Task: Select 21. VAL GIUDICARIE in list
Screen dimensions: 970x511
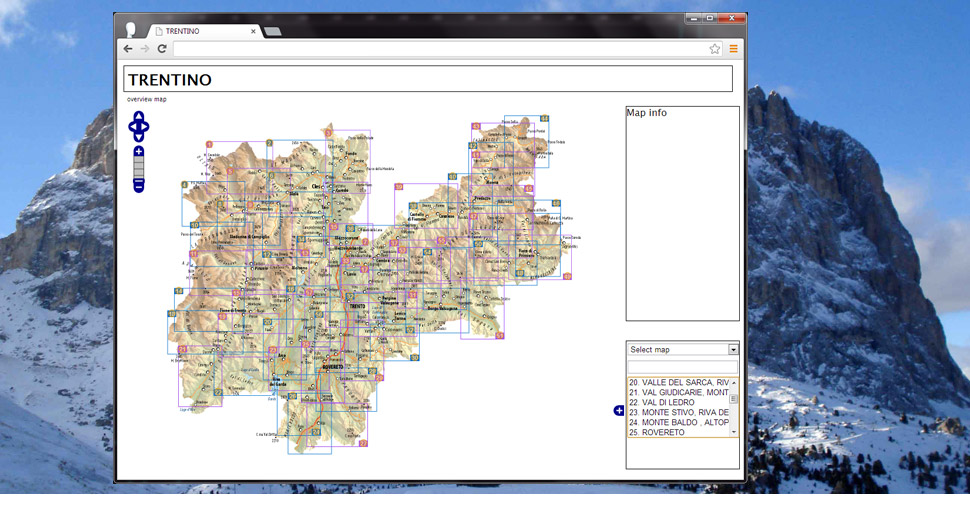Action: [x=679, y=392]
